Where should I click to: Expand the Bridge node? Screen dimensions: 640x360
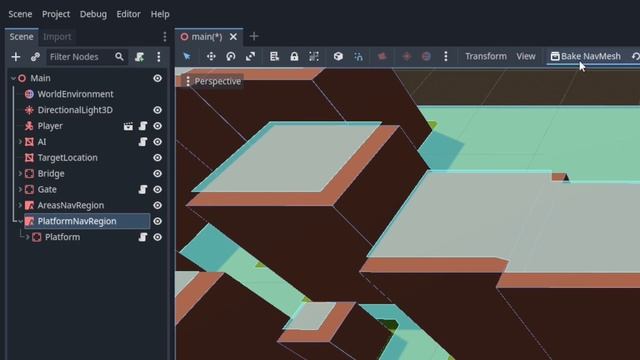pyautogui.click(x=20, y=174)
